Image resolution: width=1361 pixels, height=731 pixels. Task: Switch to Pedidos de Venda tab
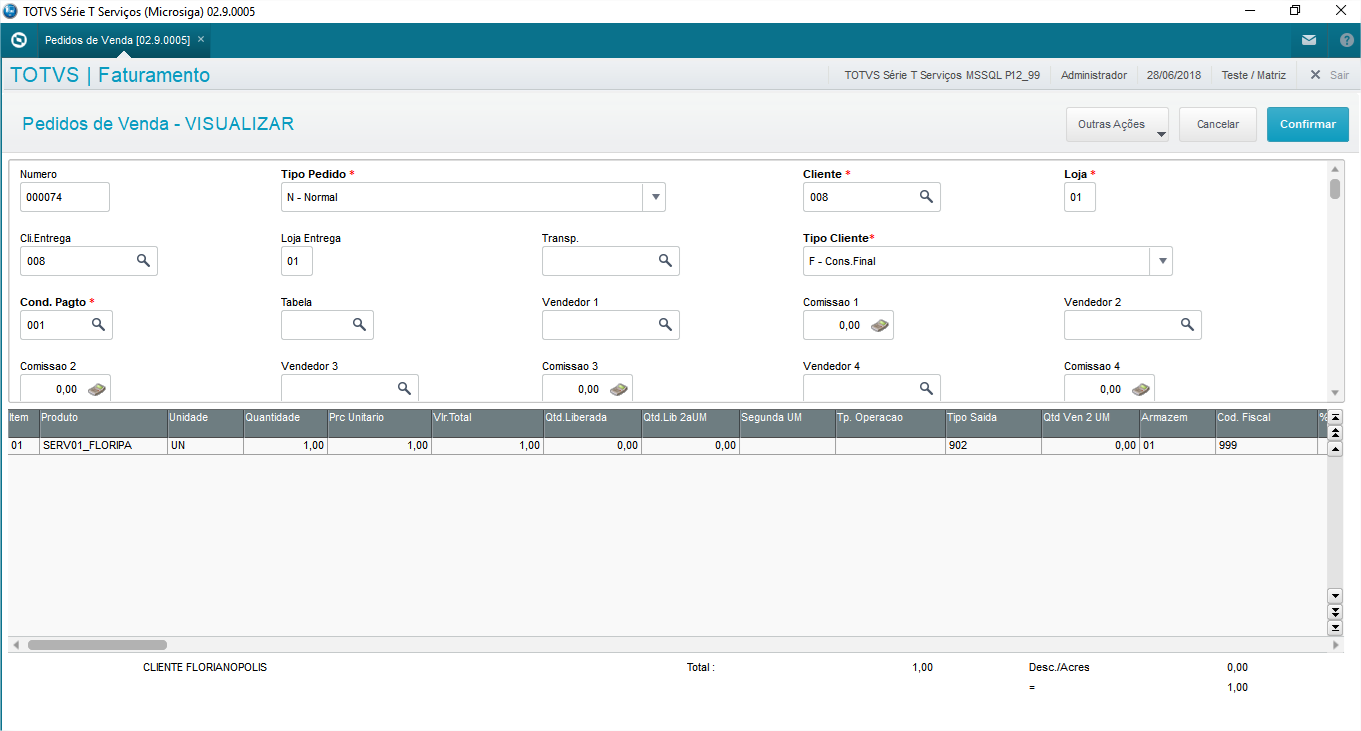pyautogui.click(x=117, y=40)
